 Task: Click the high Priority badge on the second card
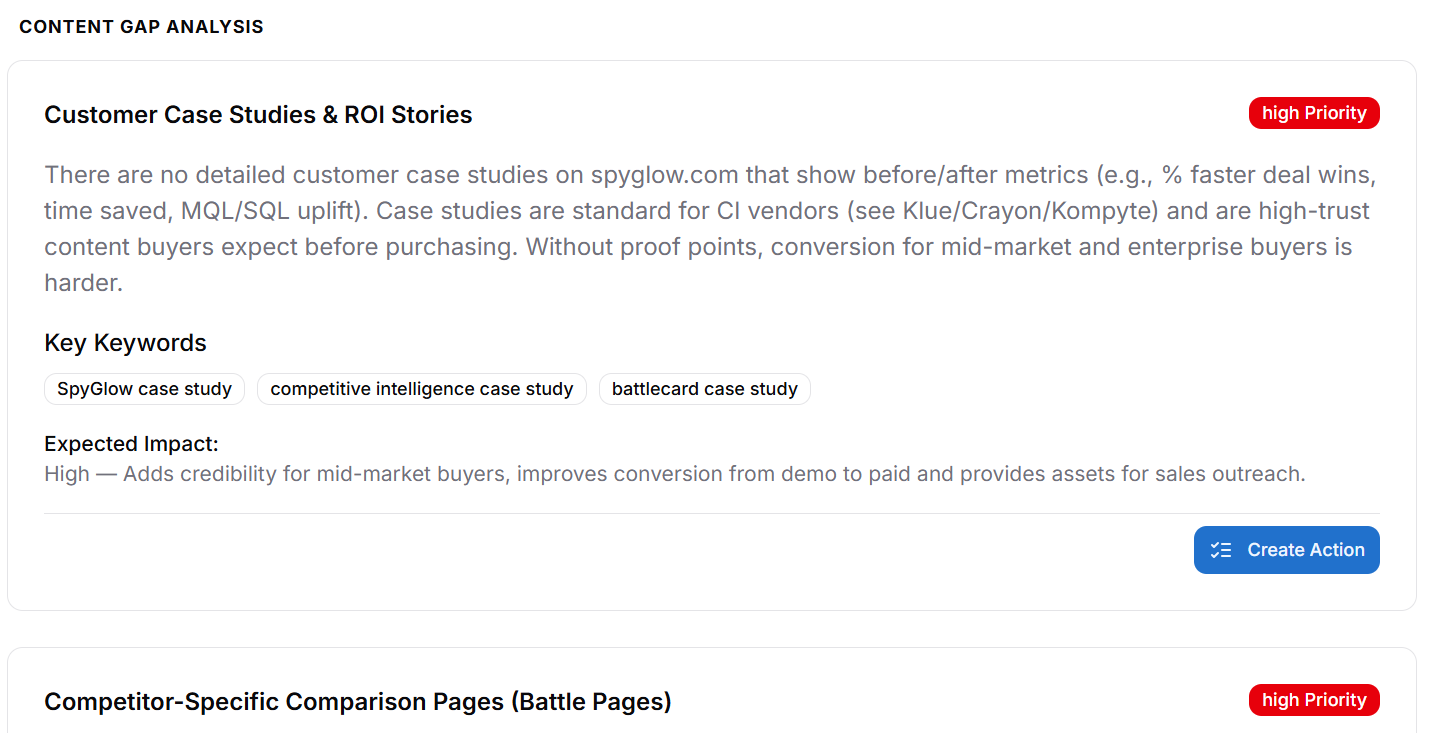(x=1314, y=699)
